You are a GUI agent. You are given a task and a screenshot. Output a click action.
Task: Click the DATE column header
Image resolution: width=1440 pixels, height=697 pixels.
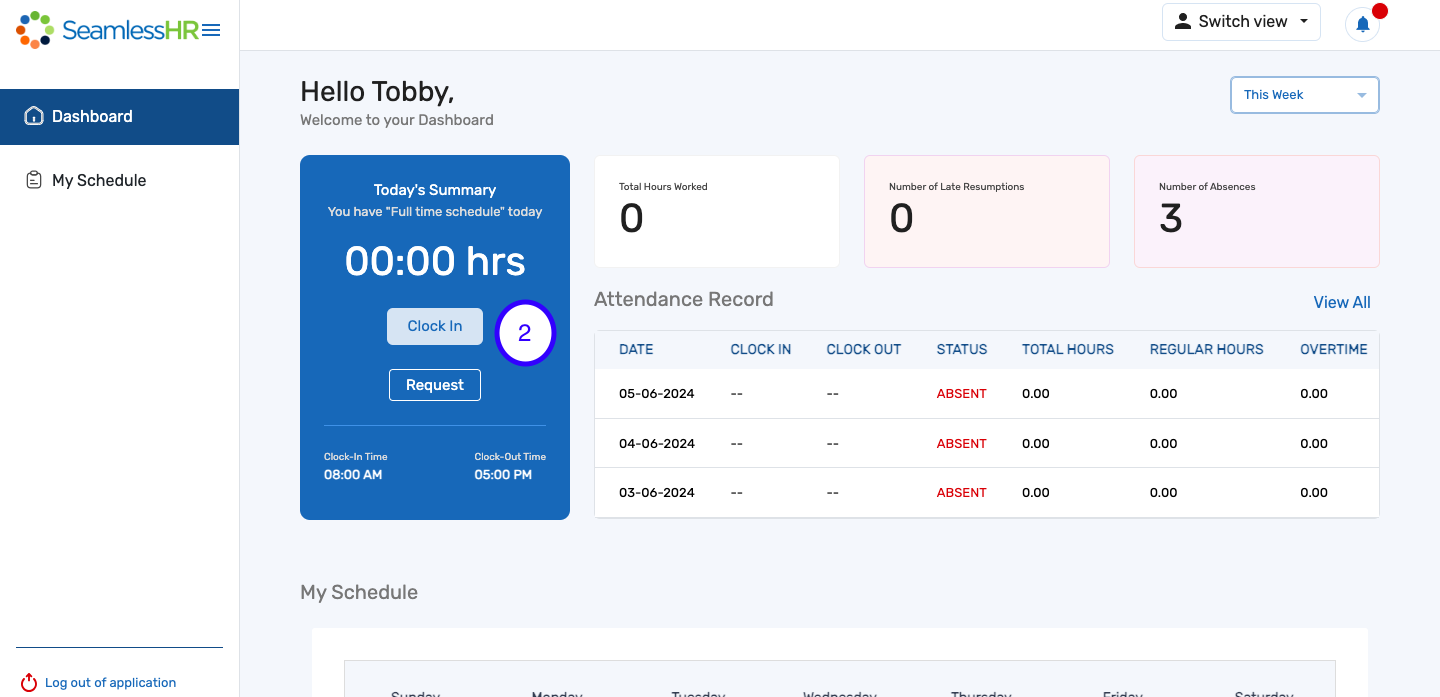[636, 349]
